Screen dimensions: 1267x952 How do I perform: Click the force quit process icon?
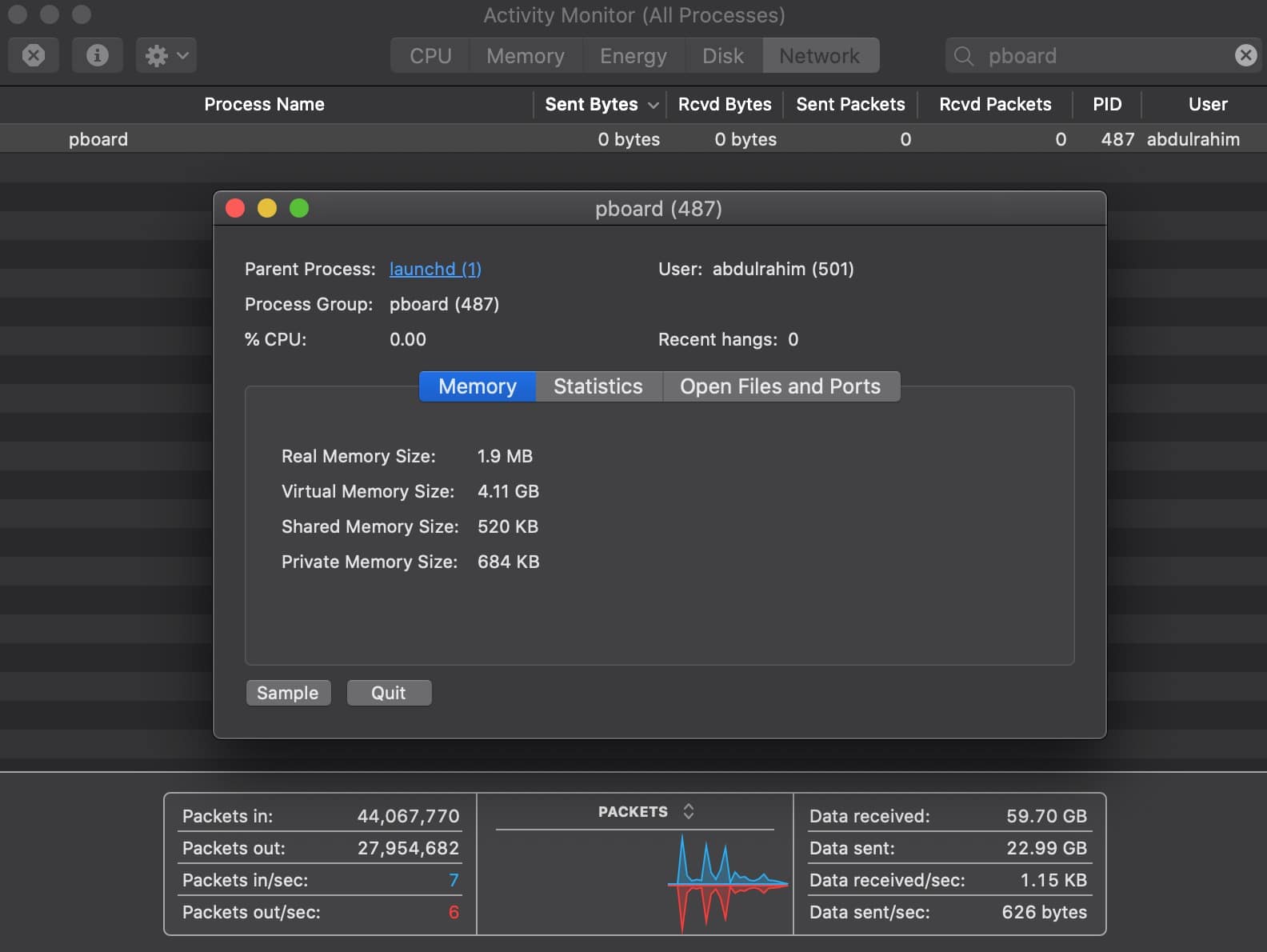coord(34,55)
